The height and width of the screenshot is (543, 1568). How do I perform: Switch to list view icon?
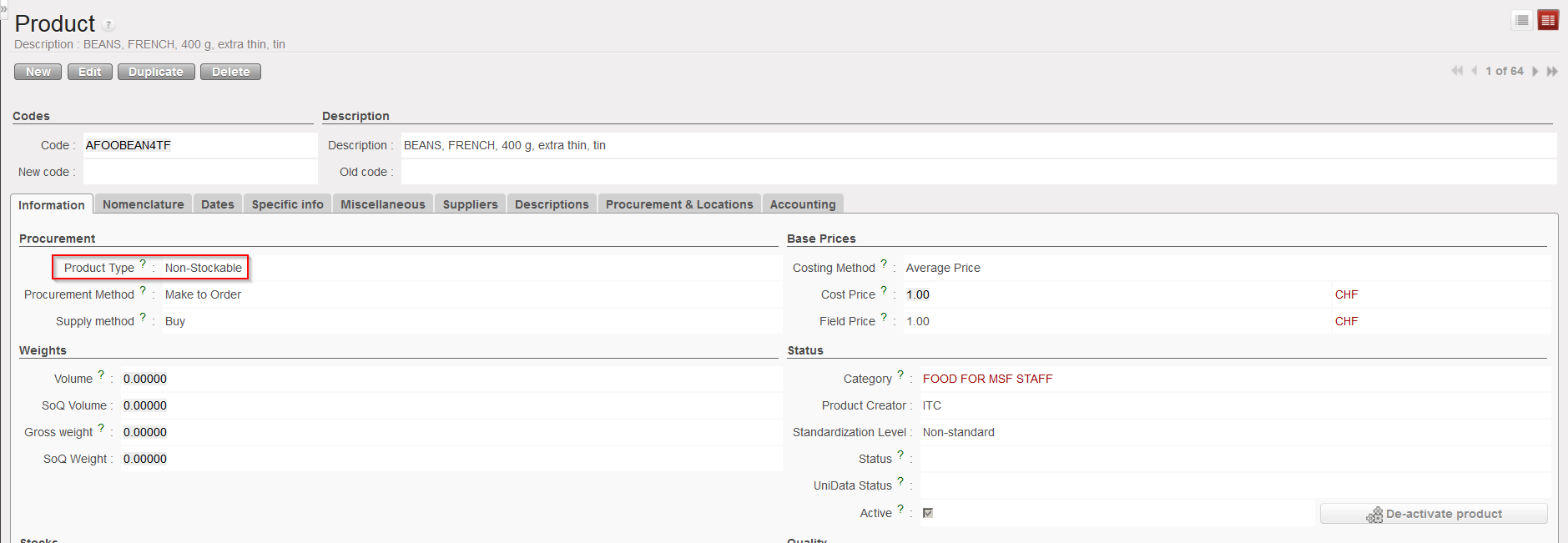click(1521, 20)
